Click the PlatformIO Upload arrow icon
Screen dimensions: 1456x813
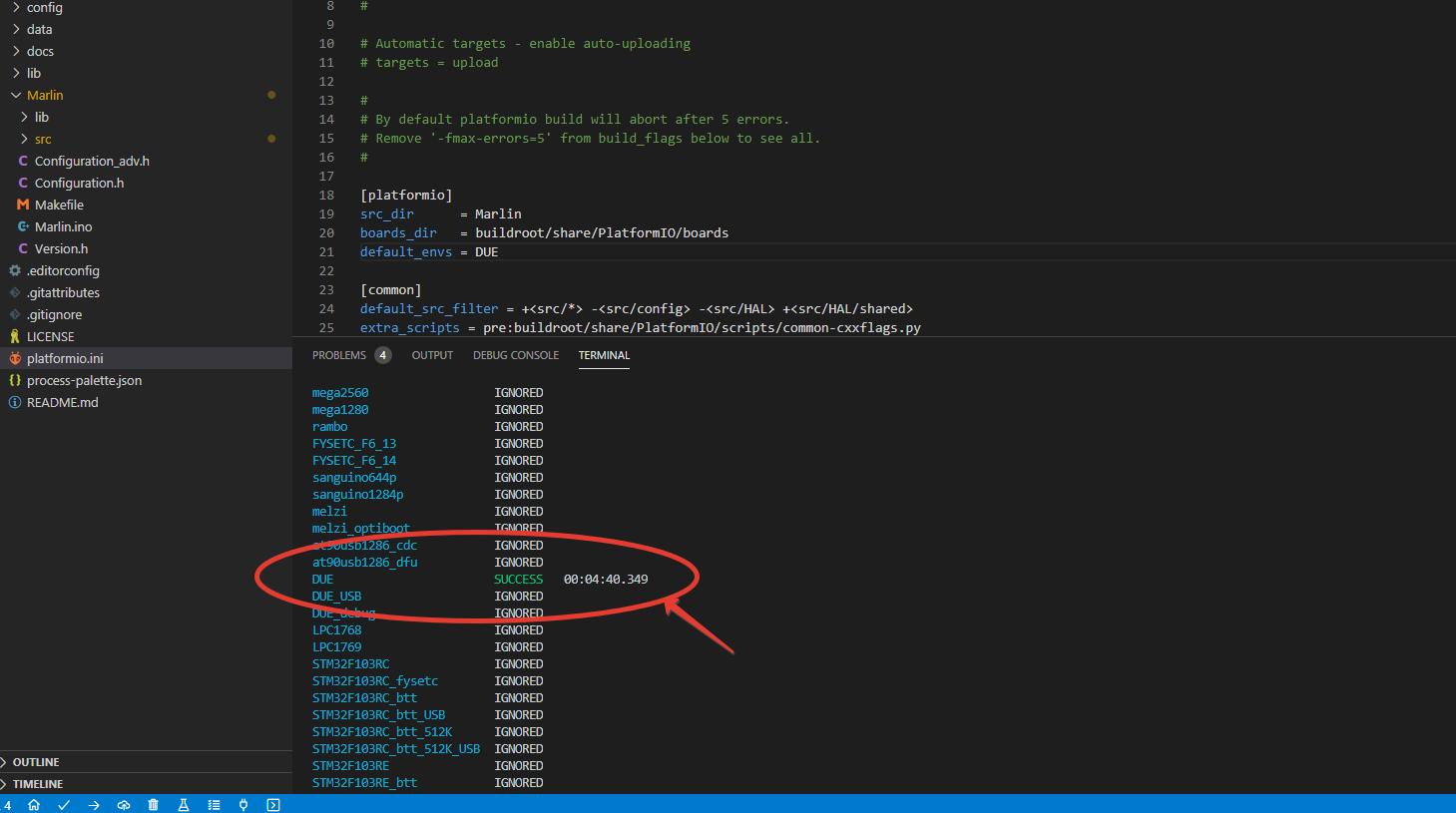[x=94, y=805]
